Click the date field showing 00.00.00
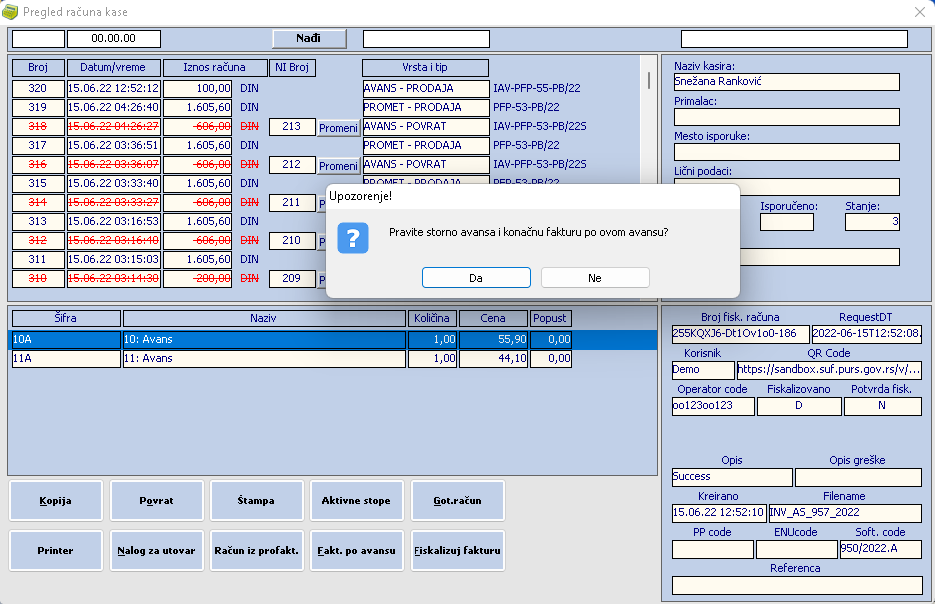This screenshot has width=935, height=604. tap(114, 39)
